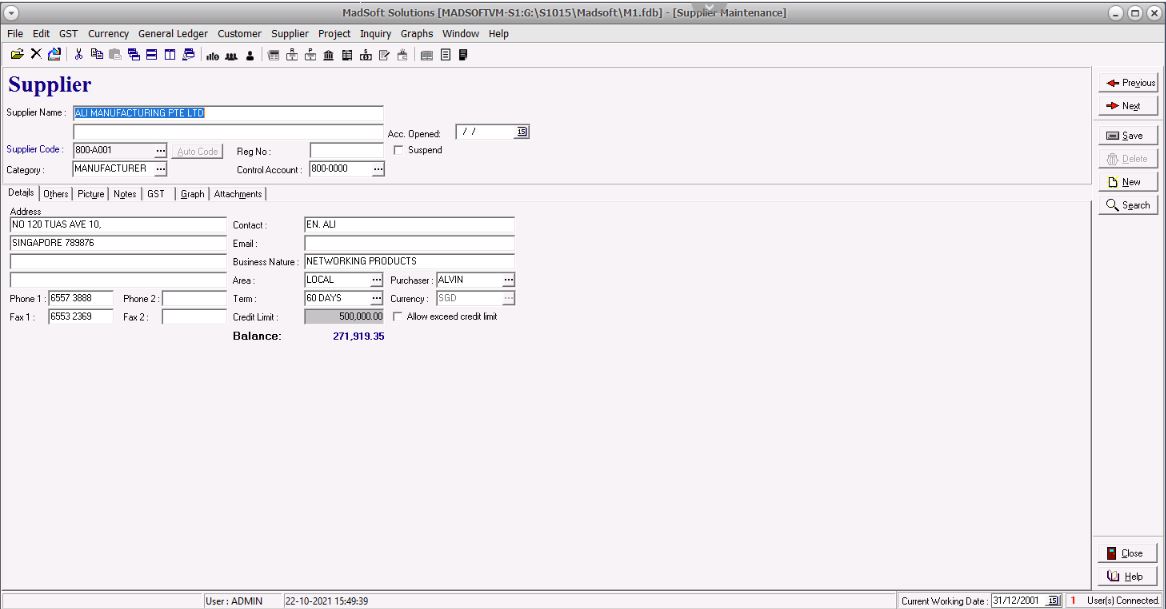Click the Phone 2 input field
Viewport: 1166px width, 609px height.
194,298
